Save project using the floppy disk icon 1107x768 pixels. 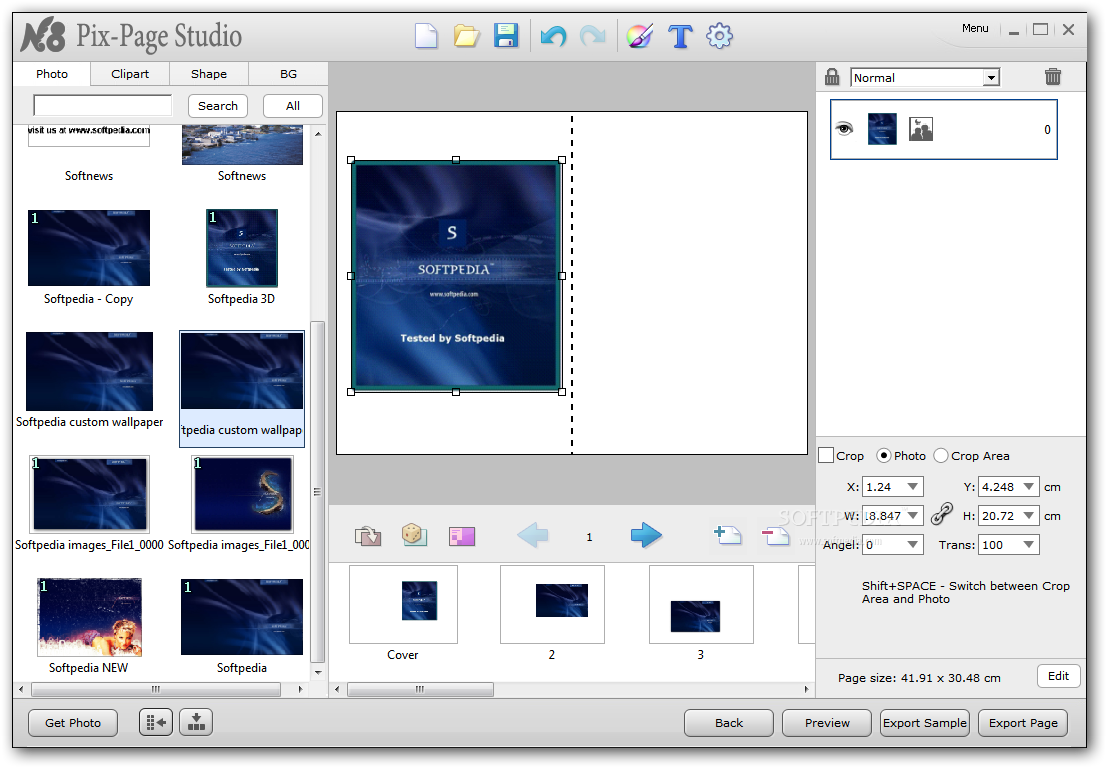(506, 35)
